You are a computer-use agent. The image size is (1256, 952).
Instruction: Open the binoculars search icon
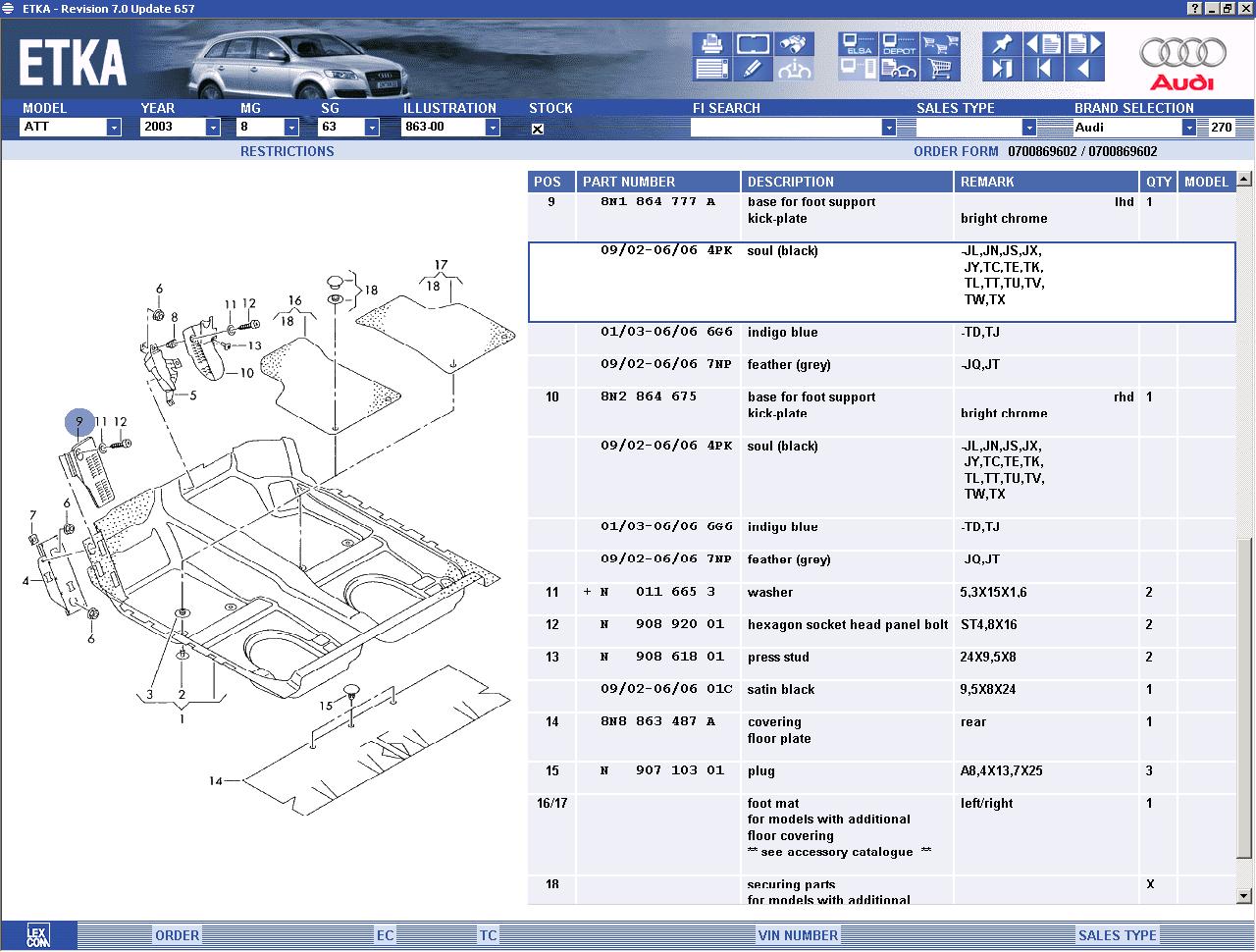tap(795, 44)
